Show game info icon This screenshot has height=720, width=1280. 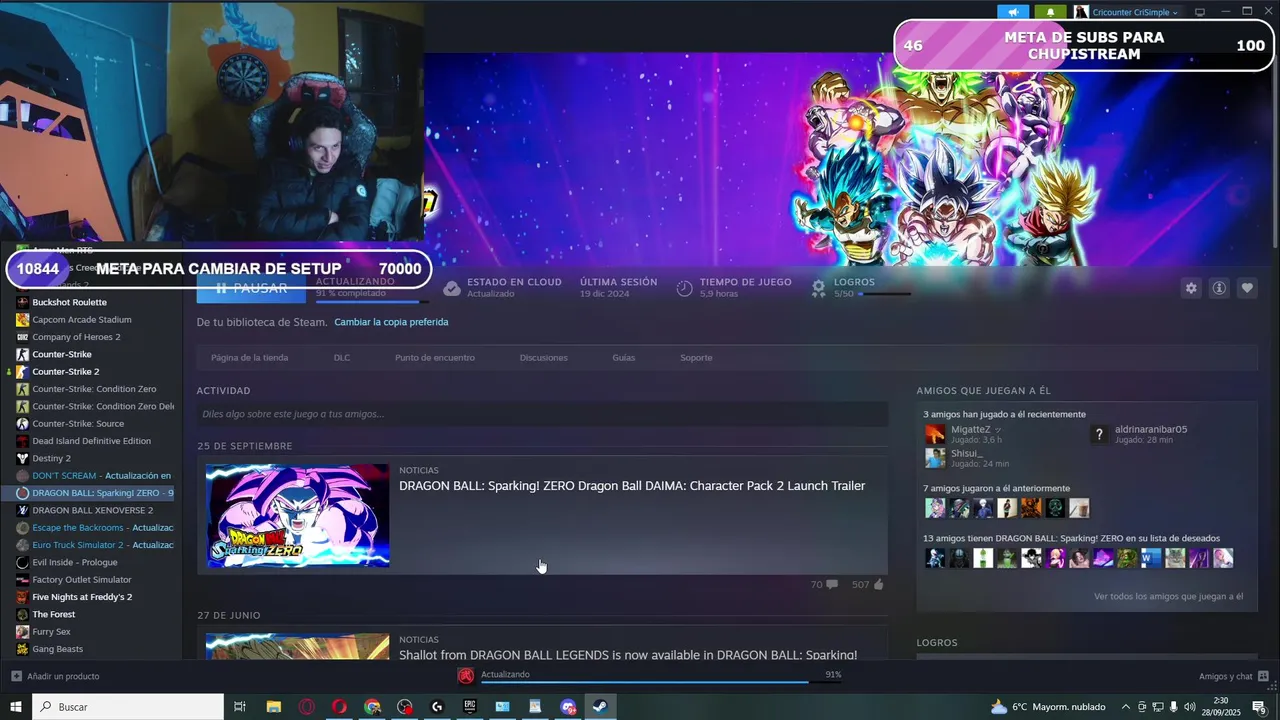pyautogui.click(x=1219, y=288)
